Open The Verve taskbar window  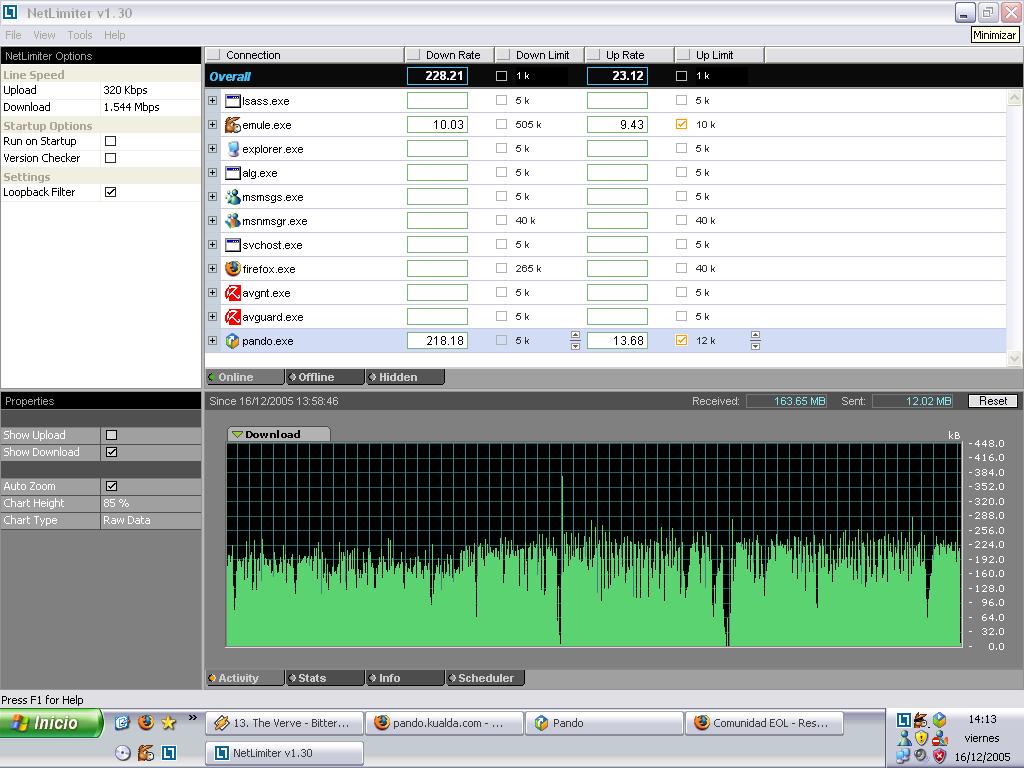coord(285,723)
